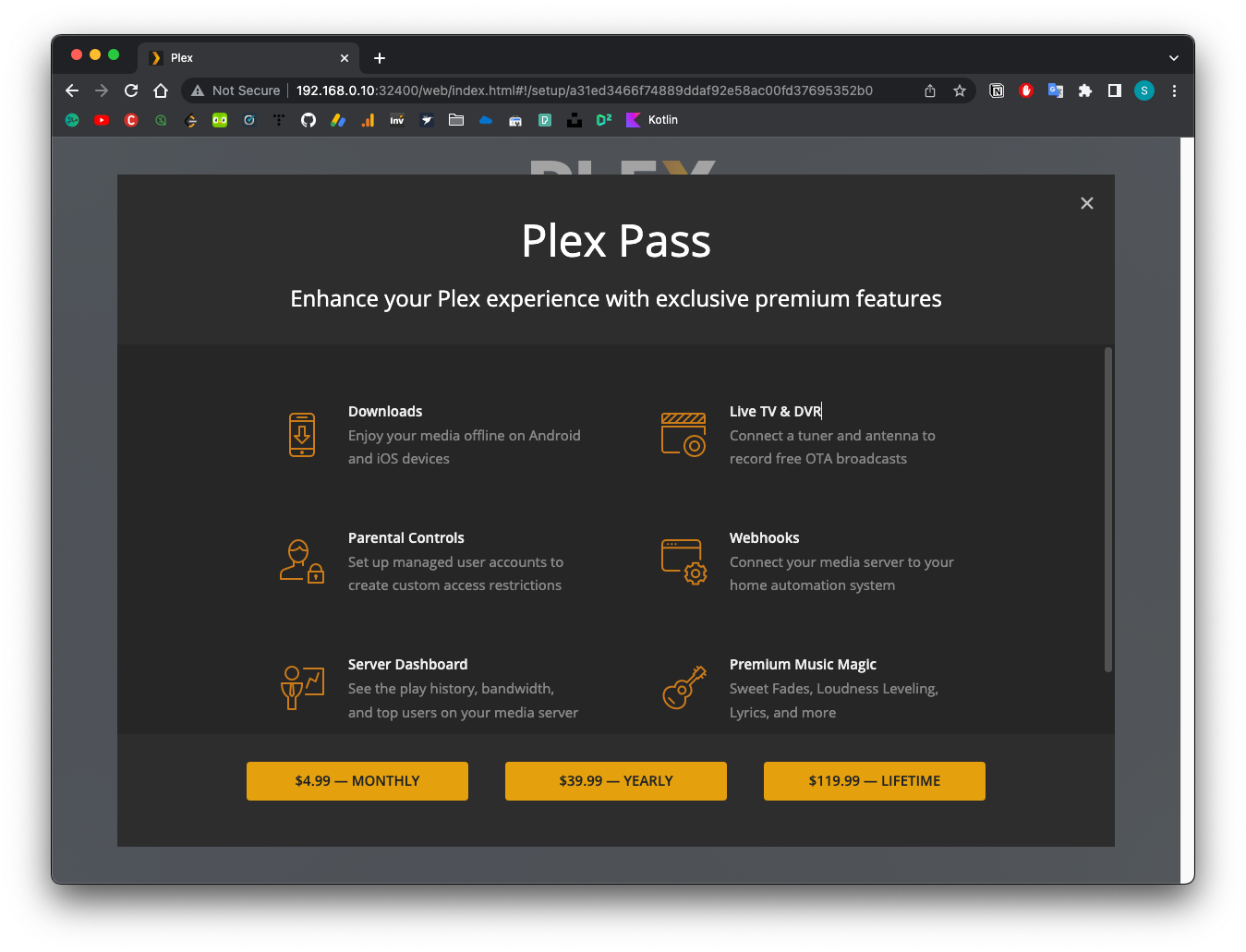
Task: Click the Live TV & DVR clapperboard icon
Action: tap(683, 435)
